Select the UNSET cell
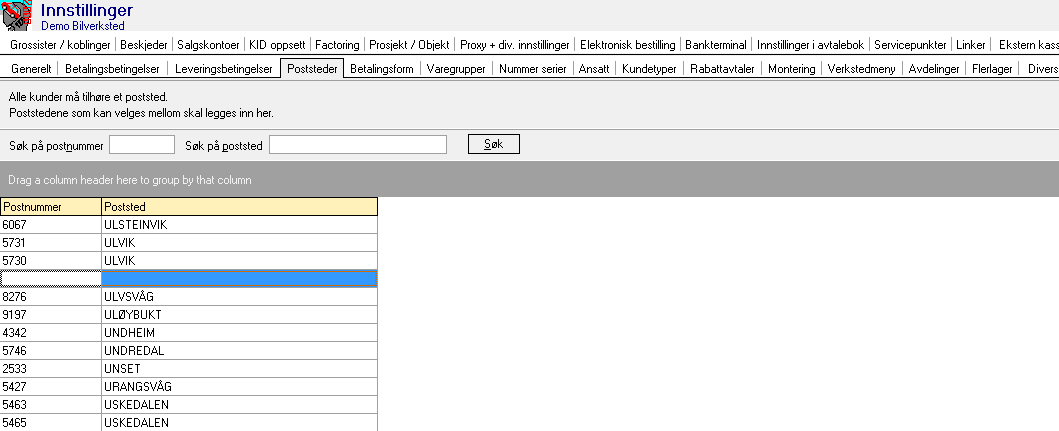This screenshot has height=431, width=1059. coord(240,369)
